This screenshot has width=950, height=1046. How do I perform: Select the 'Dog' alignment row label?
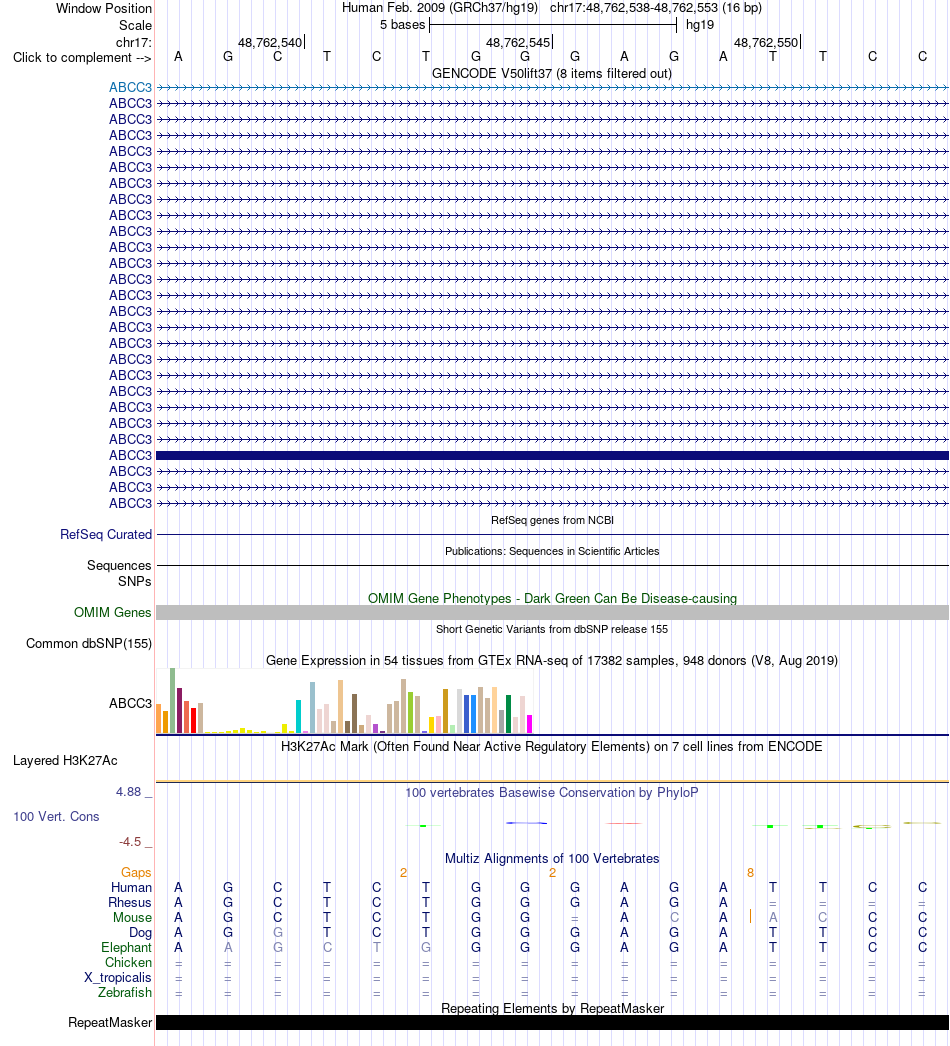[x=140, y=933]
